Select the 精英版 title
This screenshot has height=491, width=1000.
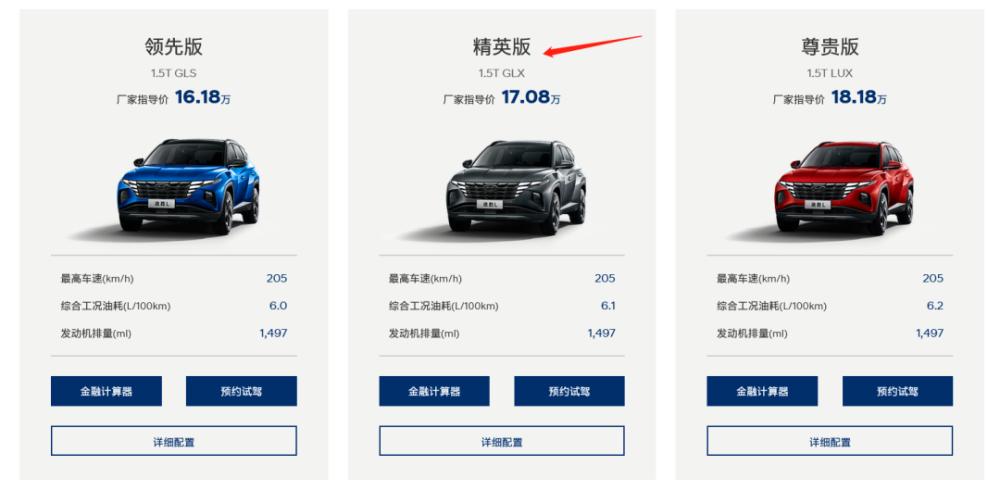click(x=501, y=47)
